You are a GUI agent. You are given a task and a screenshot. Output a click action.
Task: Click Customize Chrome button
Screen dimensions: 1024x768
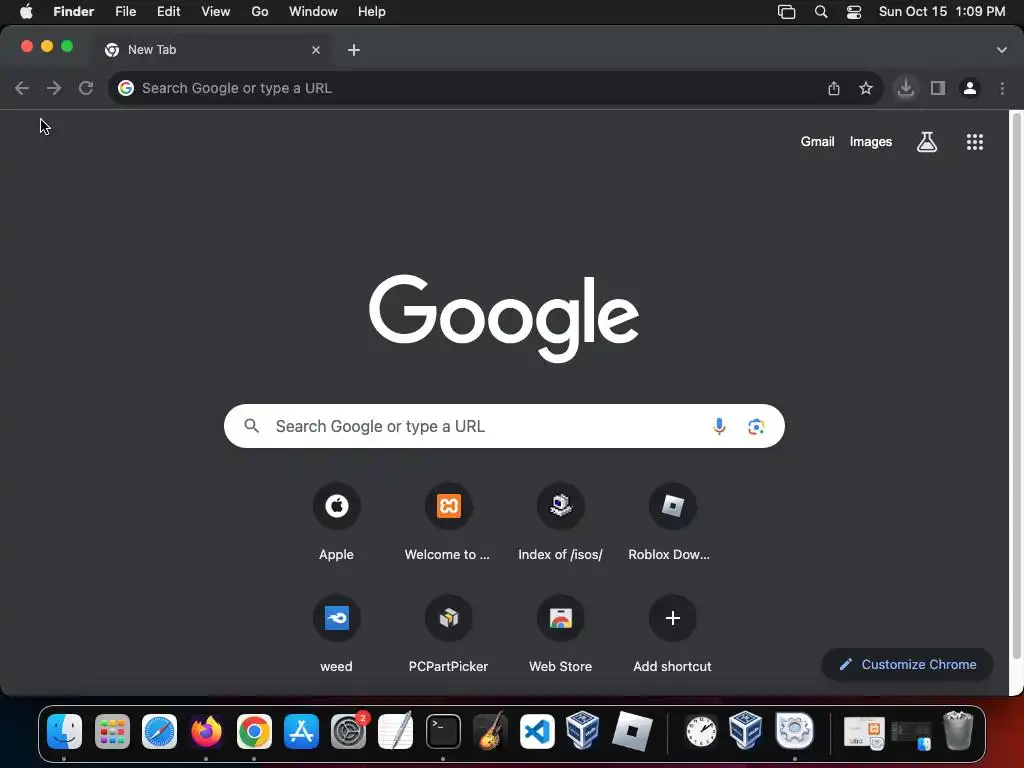[908, 664]
